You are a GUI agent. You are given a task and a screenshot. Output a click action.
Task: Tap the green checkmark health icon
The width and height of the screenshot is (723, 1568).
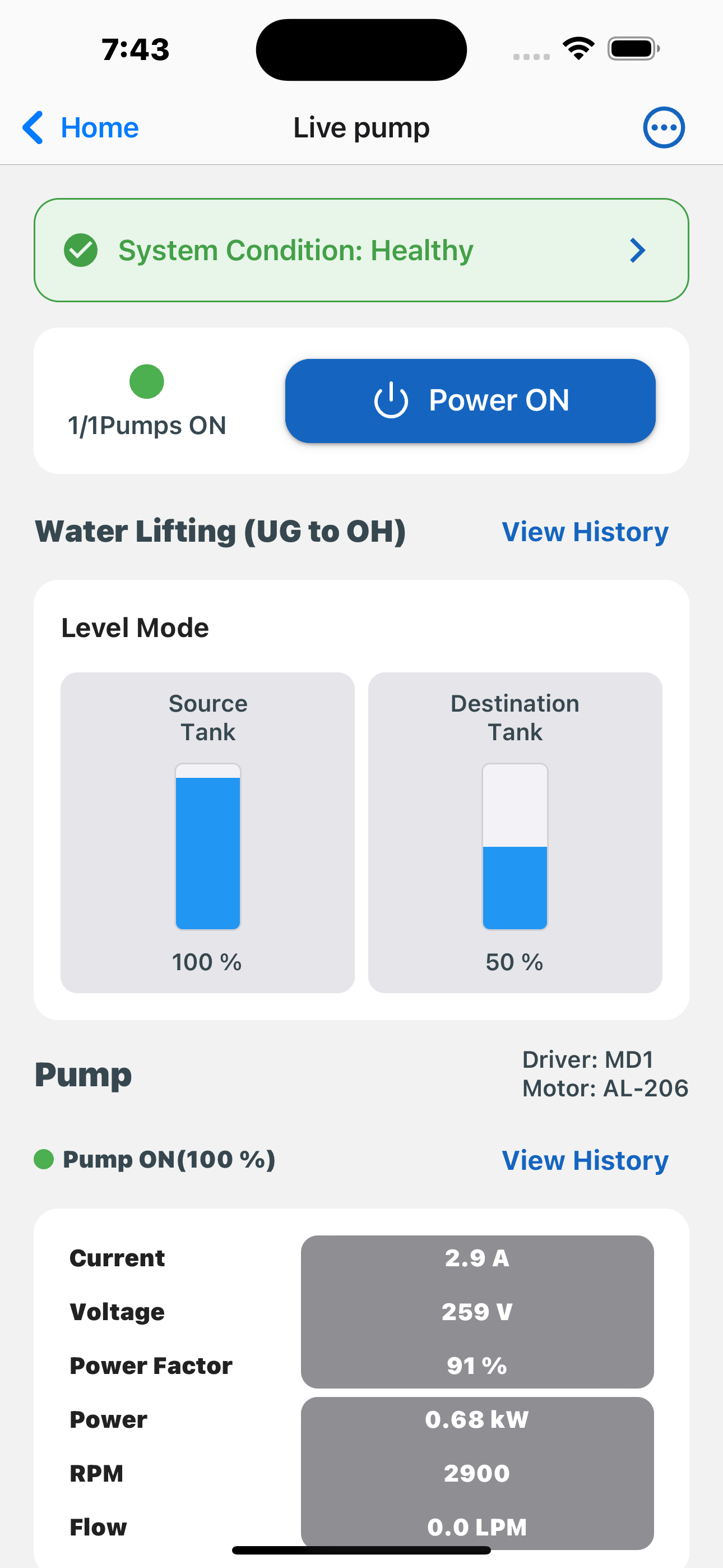[x=81, y=250]
